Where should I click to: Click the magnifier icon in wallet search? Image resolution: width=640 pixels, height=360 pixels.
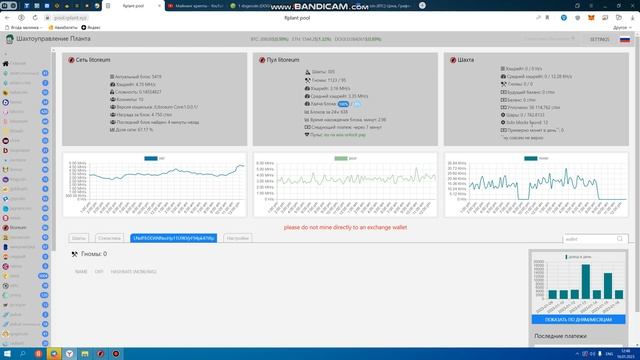coord(620,239)
